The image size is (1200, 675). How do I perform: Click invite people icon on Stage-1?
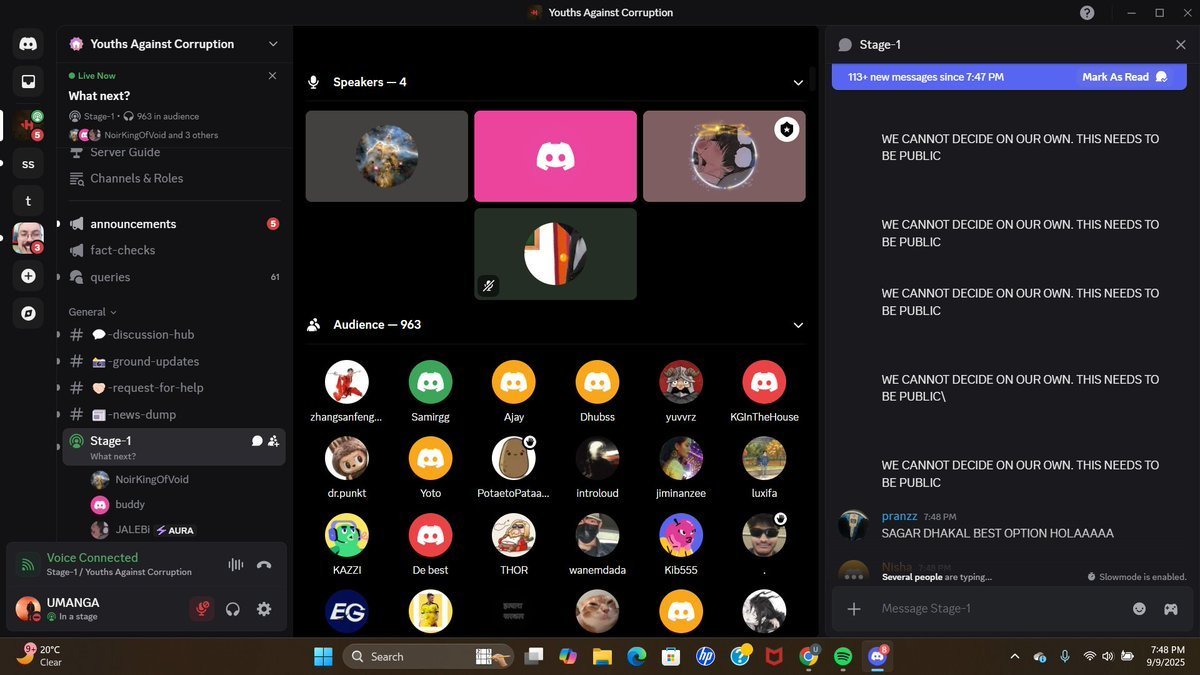point(273,441)
